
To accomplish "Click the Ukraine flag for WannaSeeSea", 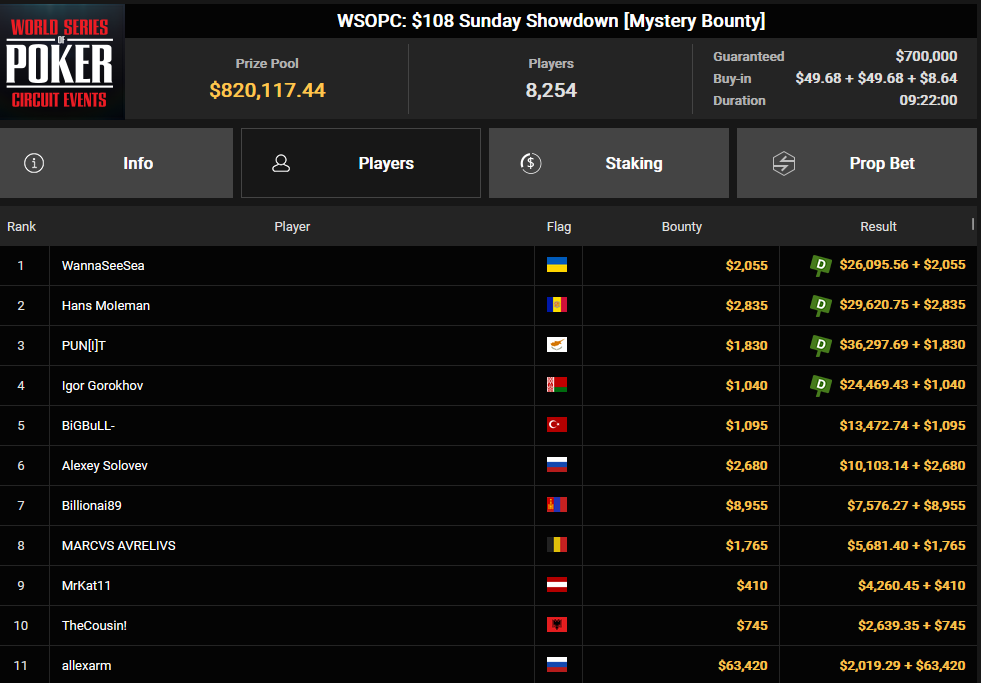I will tap(557, 265).
